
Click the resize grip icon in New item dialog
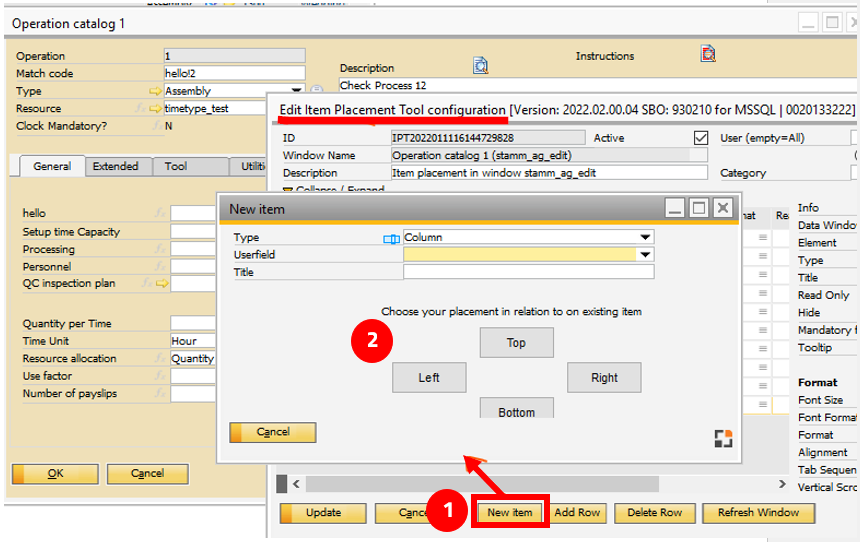[723, 438]
